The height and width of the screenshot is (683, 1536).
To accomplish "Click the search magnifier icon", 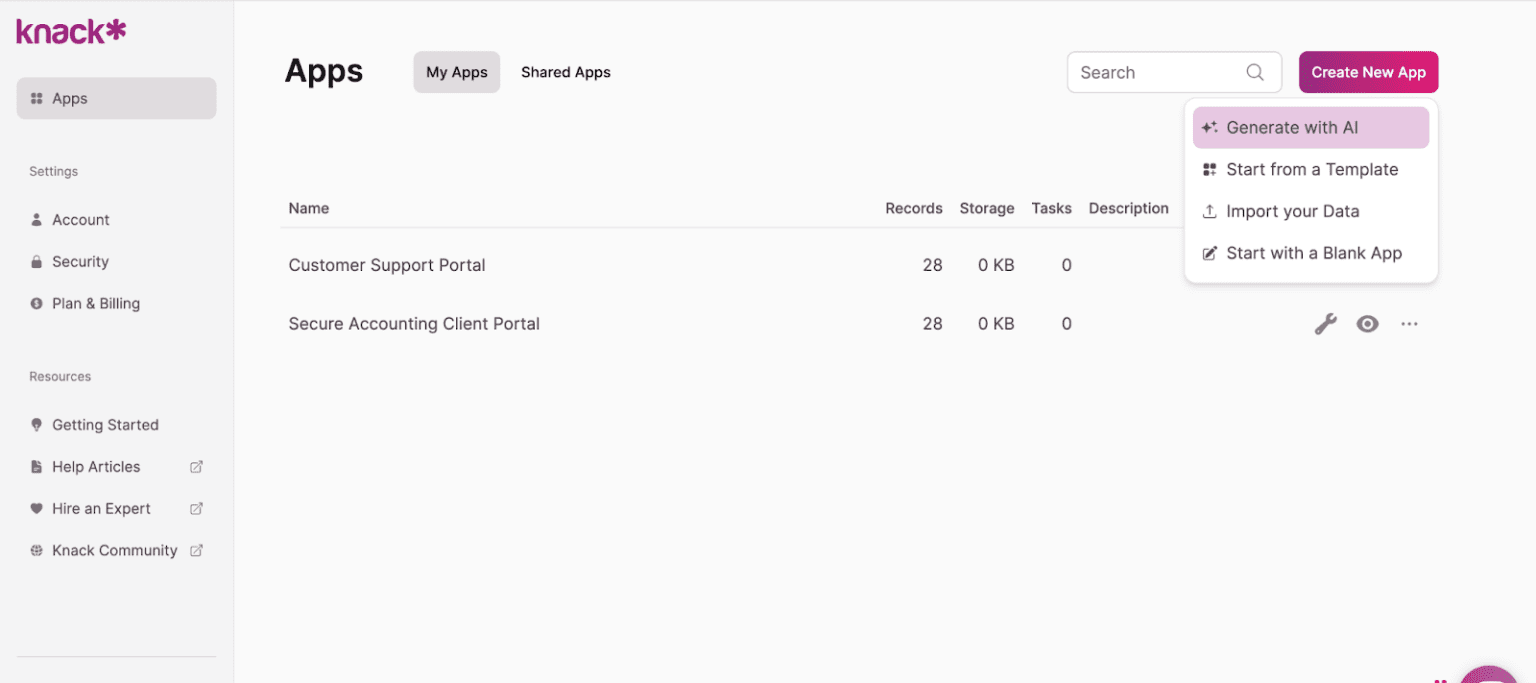I will click(x=1255, y=72).
